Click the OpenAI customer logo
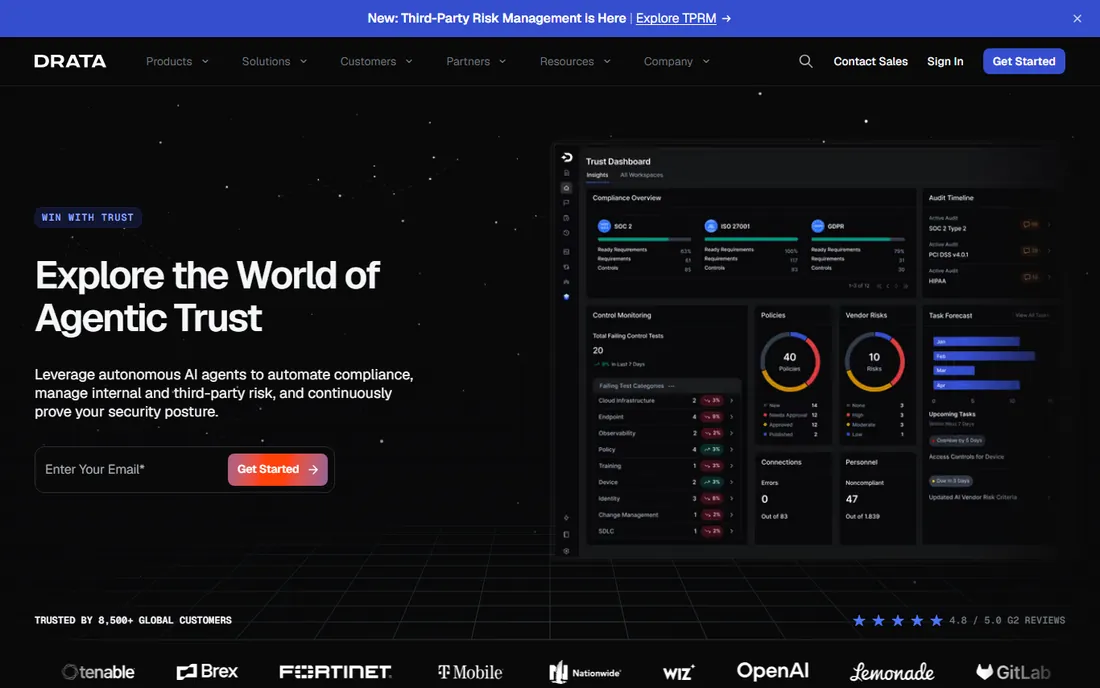This screenshot has height=688, width=1100. coord(772,671)
